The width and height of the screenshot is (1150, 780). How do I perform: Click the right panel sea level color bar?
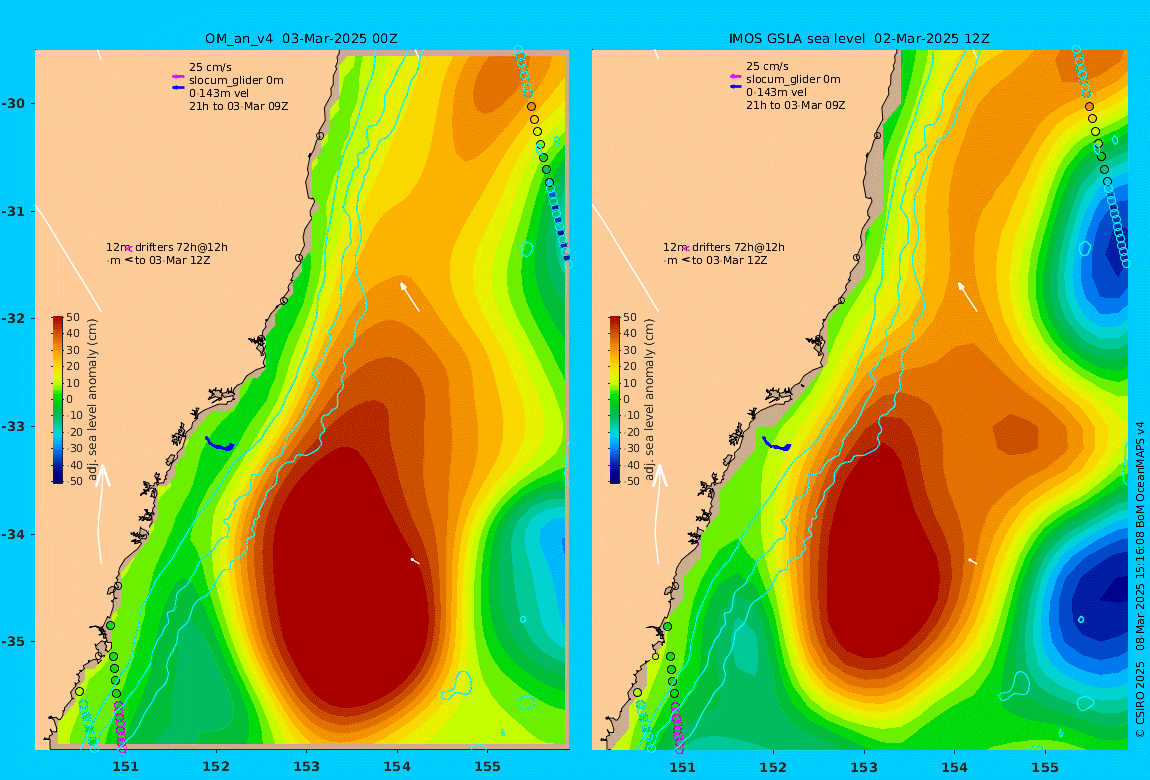pyautogui.click(x=615, y=400)
